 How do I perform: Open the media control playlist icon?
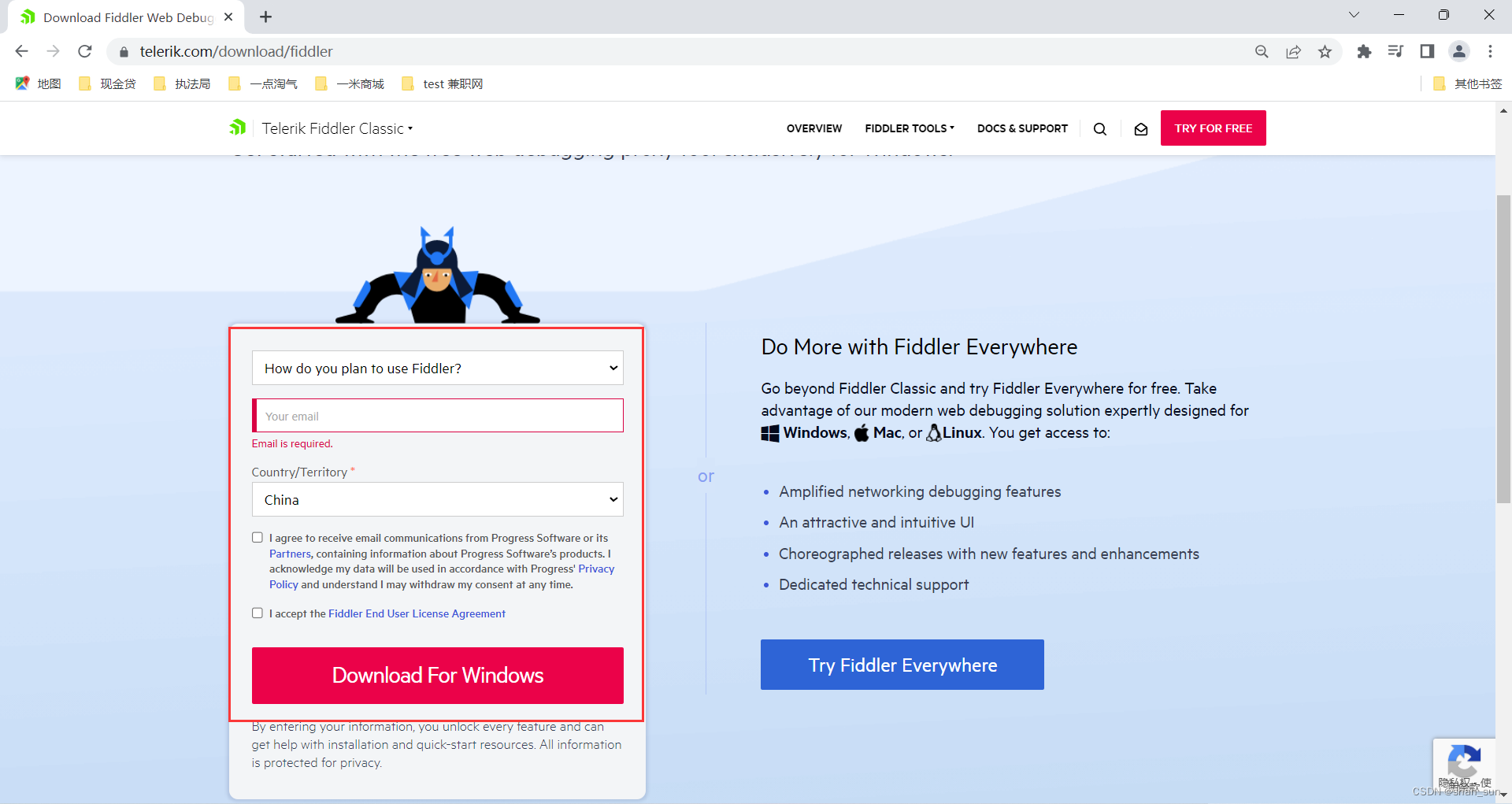(1395, 51)
